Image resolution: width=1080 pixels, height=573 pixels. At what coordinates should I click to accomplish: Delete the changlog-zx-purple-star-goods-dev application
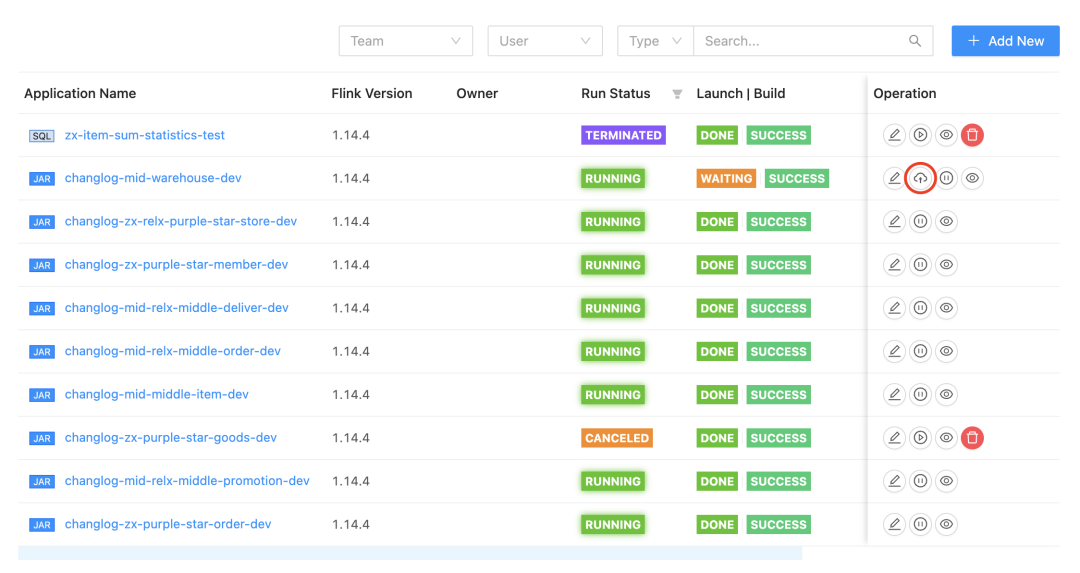972,438
